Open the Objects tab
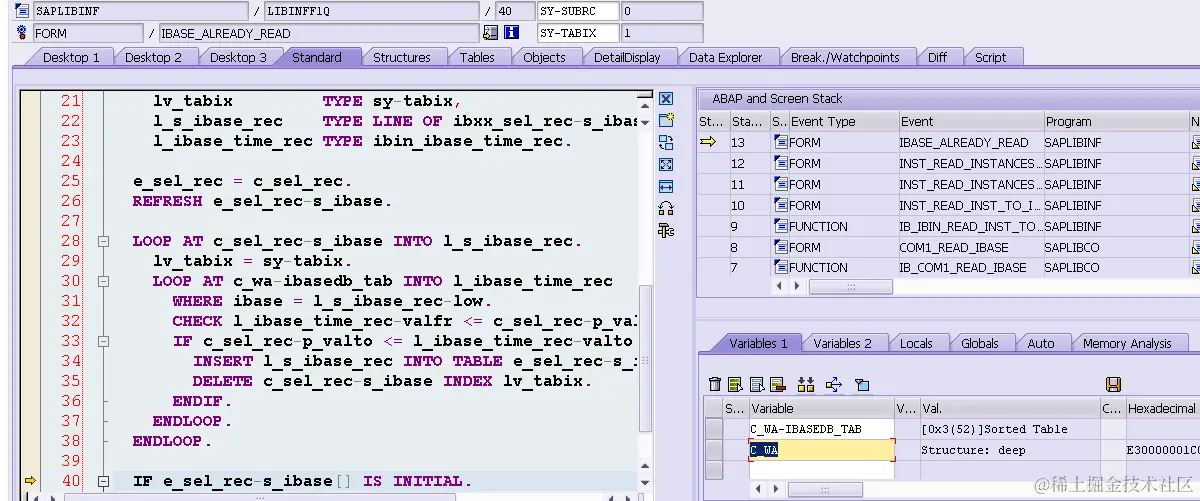The height and width of the screenshot is (501, 1200). click(544, 57)
